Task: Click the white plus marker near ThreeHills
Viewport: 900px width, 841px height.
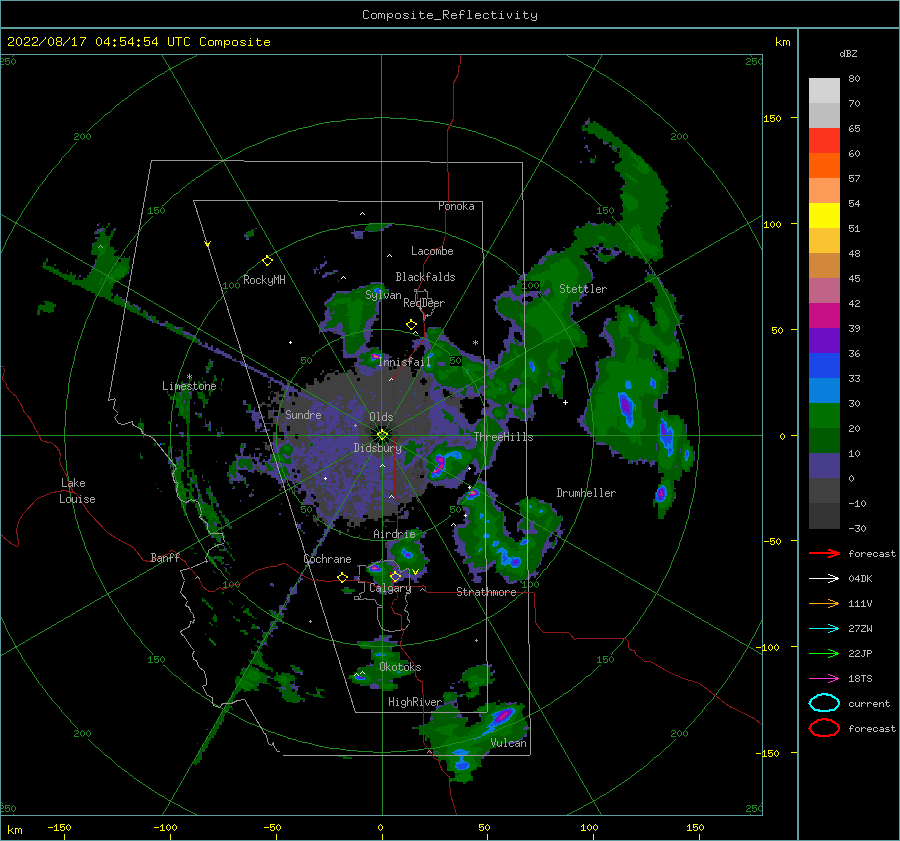Action: (565, 402)
